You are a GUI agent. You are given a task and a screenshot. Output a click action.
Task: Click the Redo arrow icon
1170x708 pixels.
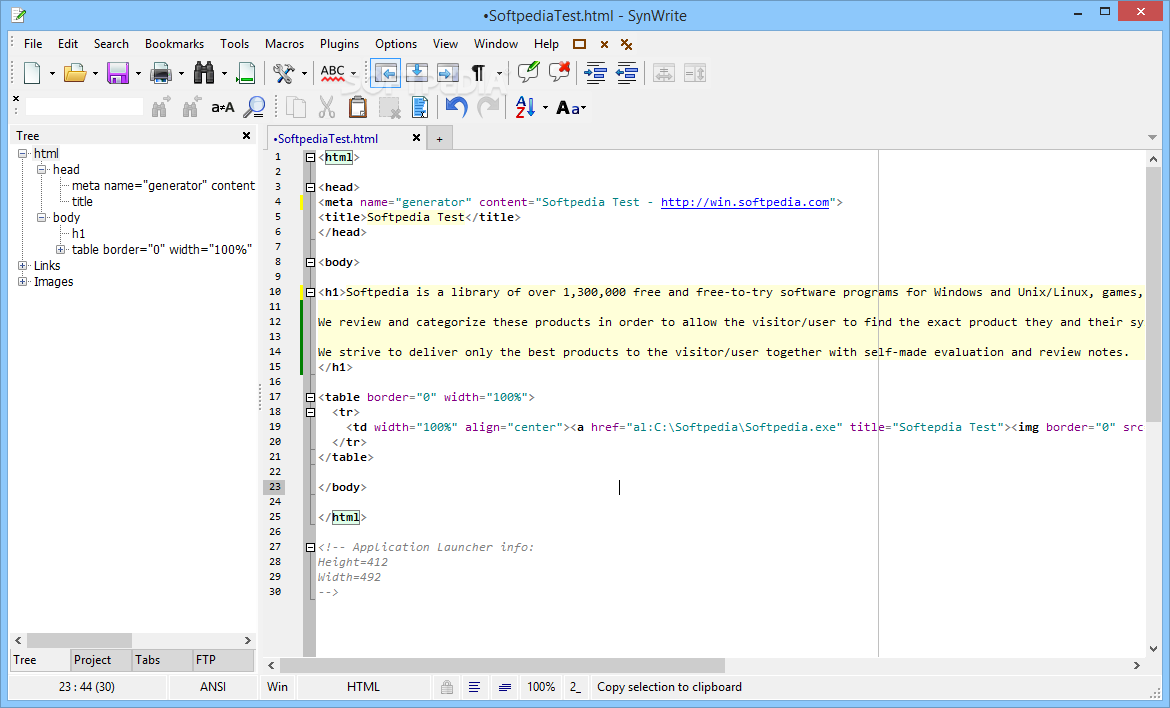(x=488, y=107)
